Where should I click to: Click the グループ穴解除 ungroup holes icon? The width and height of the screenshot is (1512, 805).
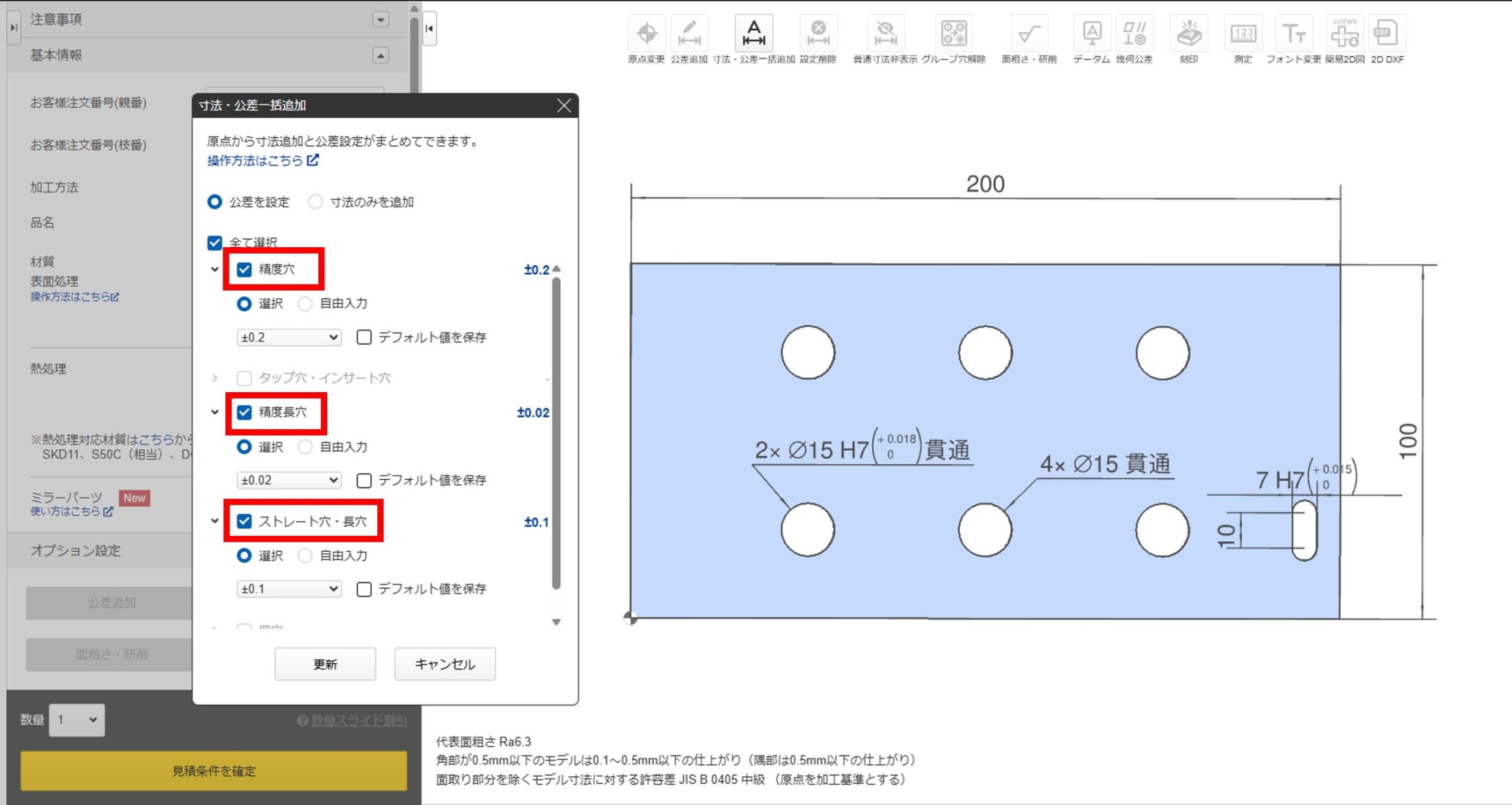point(954,33)
